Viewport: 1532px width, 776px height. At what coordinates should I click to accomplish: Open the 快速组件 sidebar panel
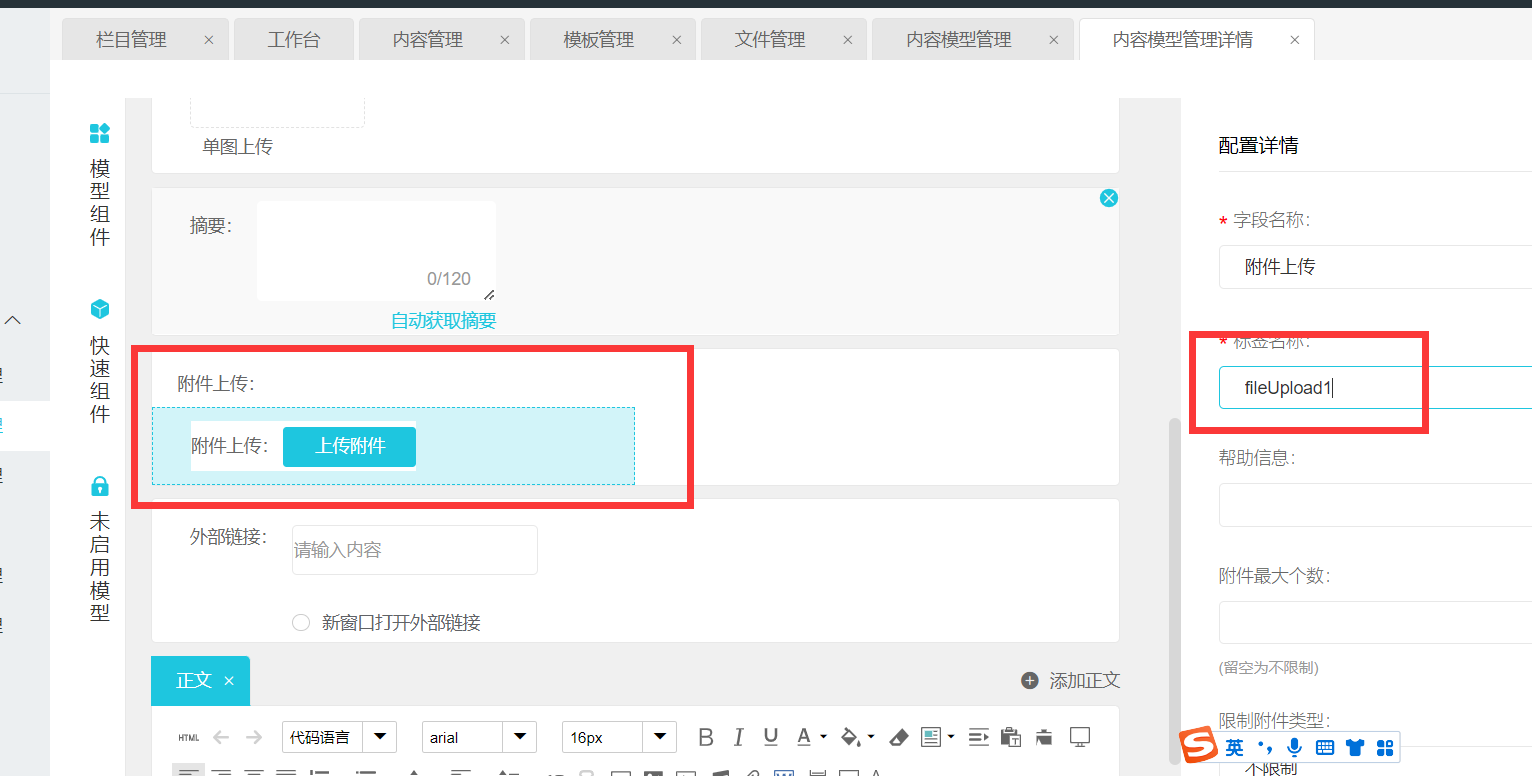point(100,361)
